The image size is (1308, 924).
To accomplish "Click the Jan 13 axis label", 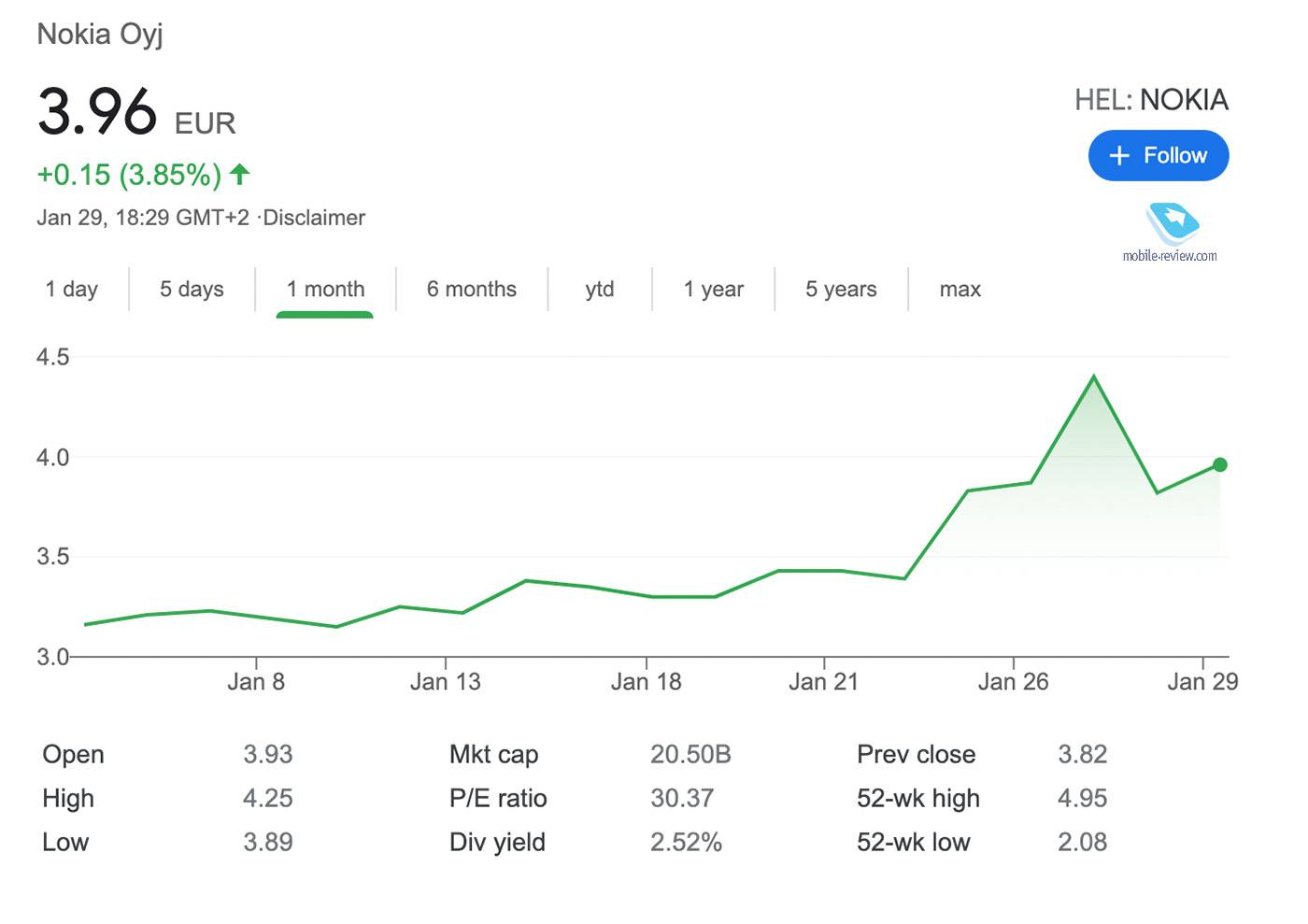I will coord(446,682).
